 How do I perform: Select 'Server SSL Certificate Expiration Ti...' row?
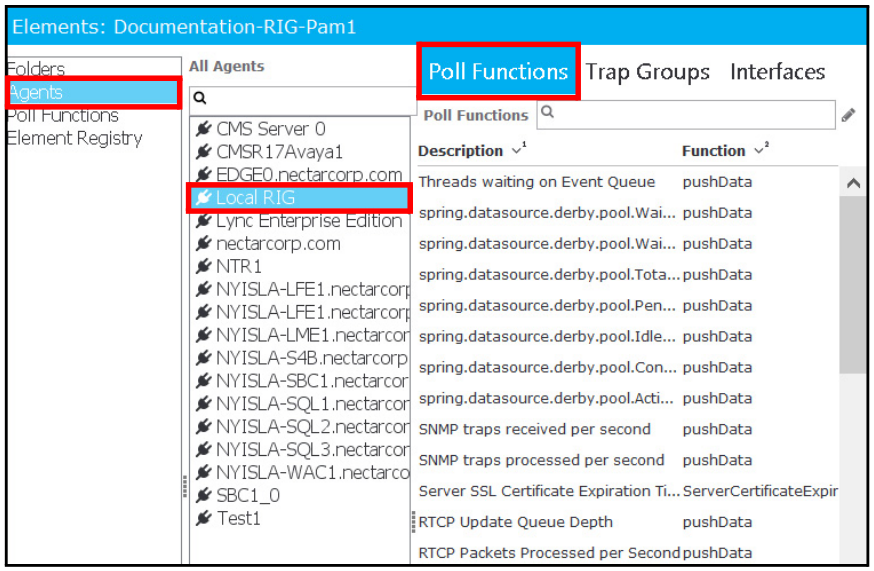[x=627, y=491]
